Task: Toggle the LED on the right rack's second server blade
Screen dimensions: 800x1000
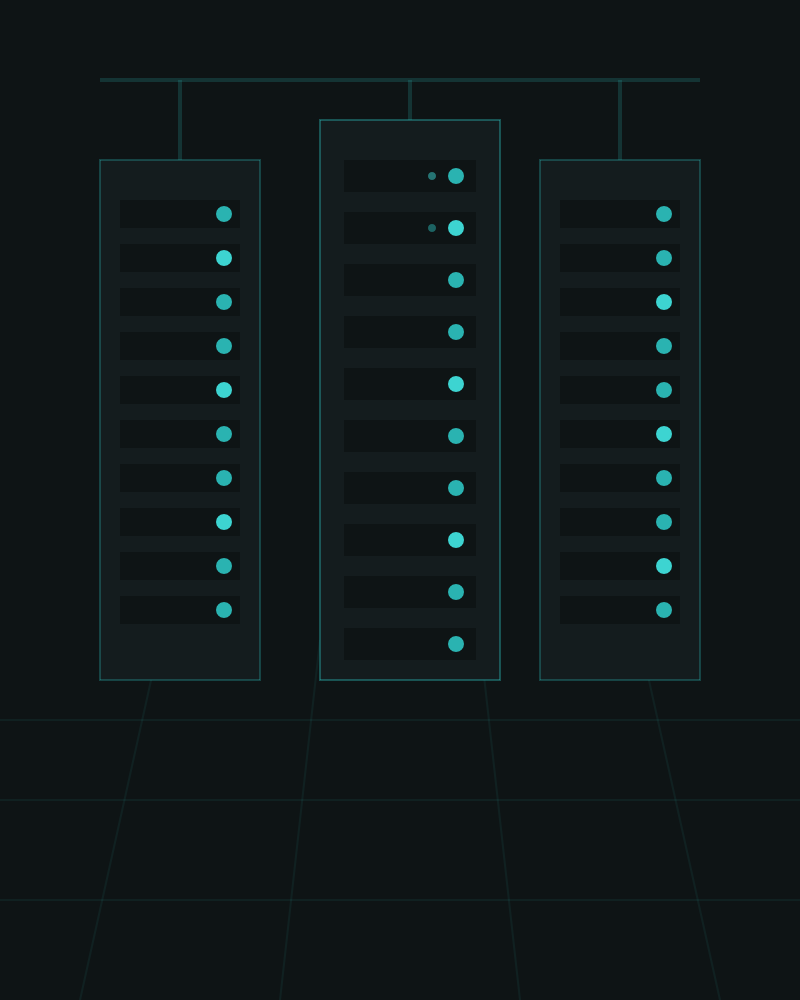Action: [x=664, y=257]
